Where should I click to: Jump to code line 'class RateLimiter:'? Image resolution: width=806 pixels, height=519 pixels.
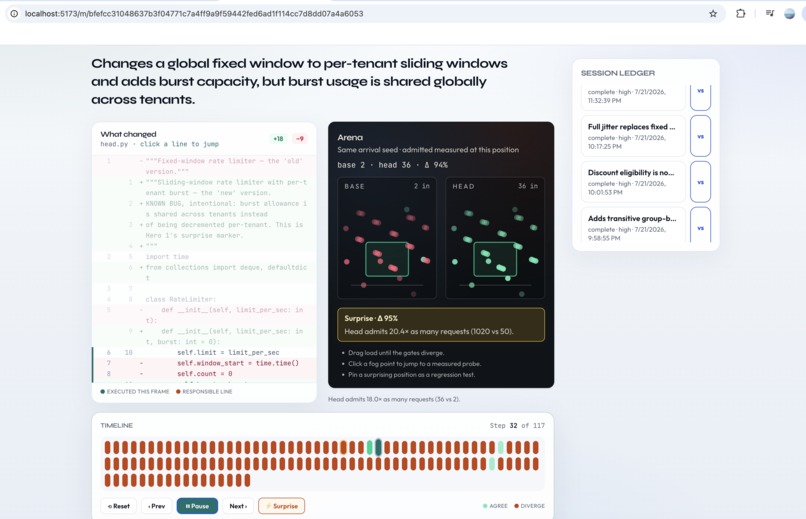[205, 299]
